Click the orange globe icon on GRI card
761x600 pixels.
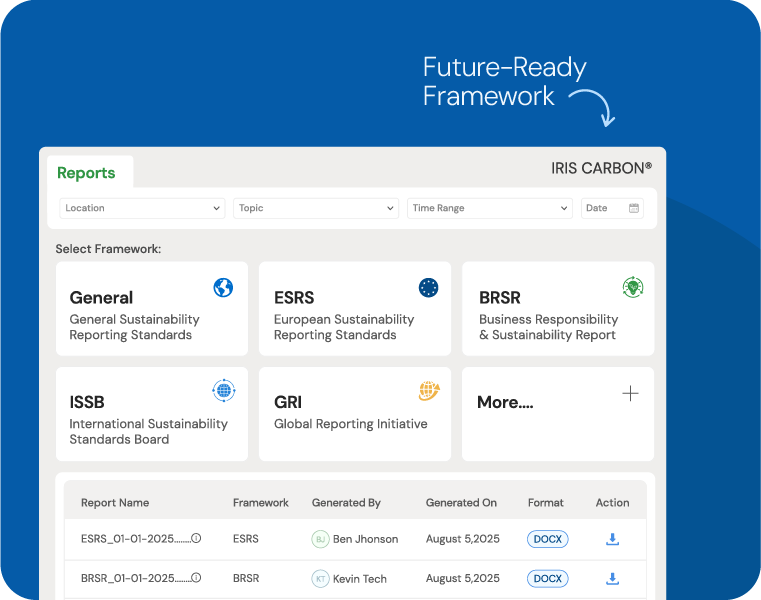click(429, 391)
